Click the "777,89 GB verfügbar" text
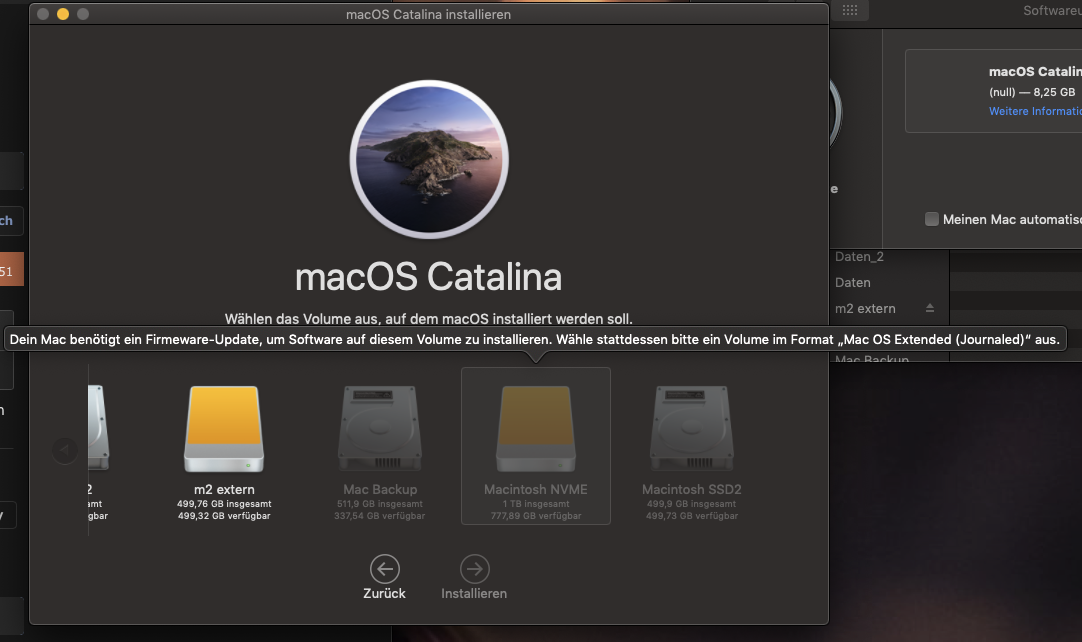1082x642 pixels. [535, 516]
